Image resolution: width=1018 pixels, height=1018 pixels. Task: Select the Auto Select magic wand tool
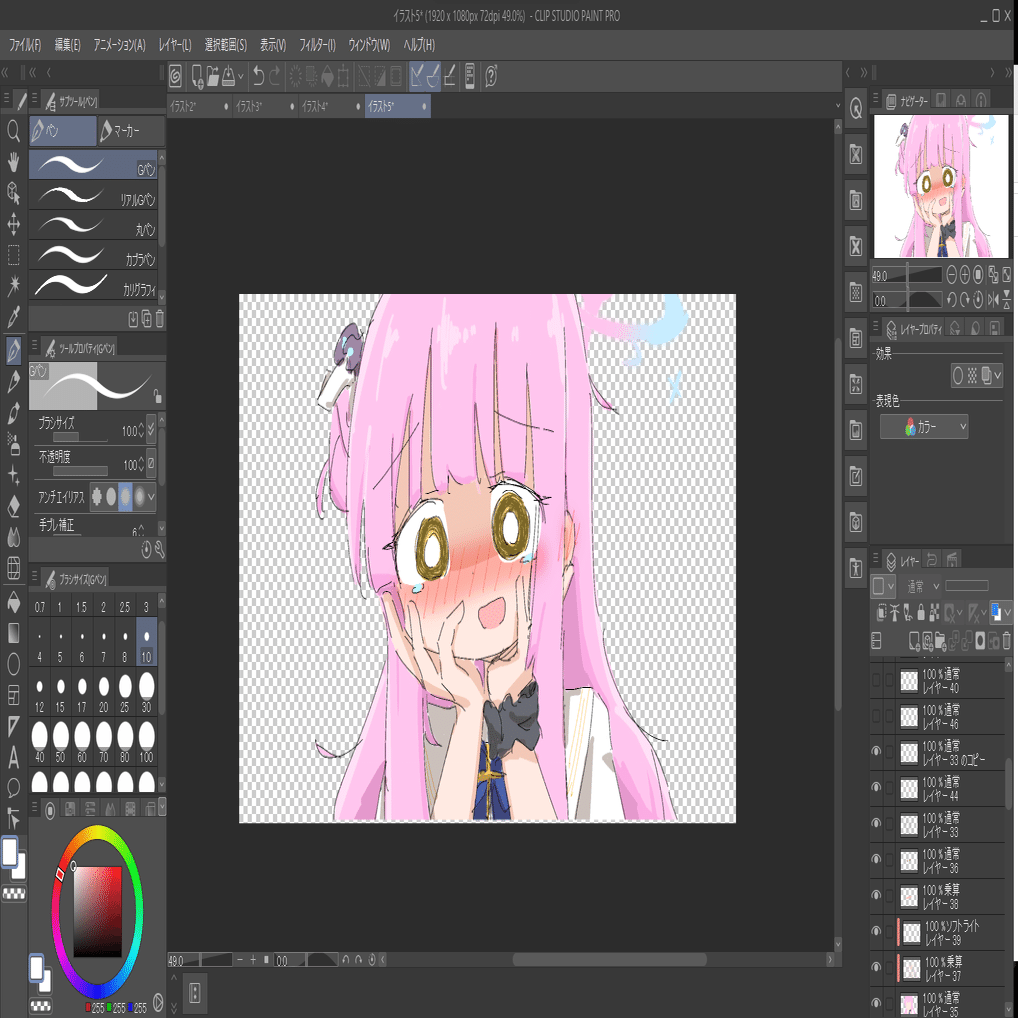[13, 286]
